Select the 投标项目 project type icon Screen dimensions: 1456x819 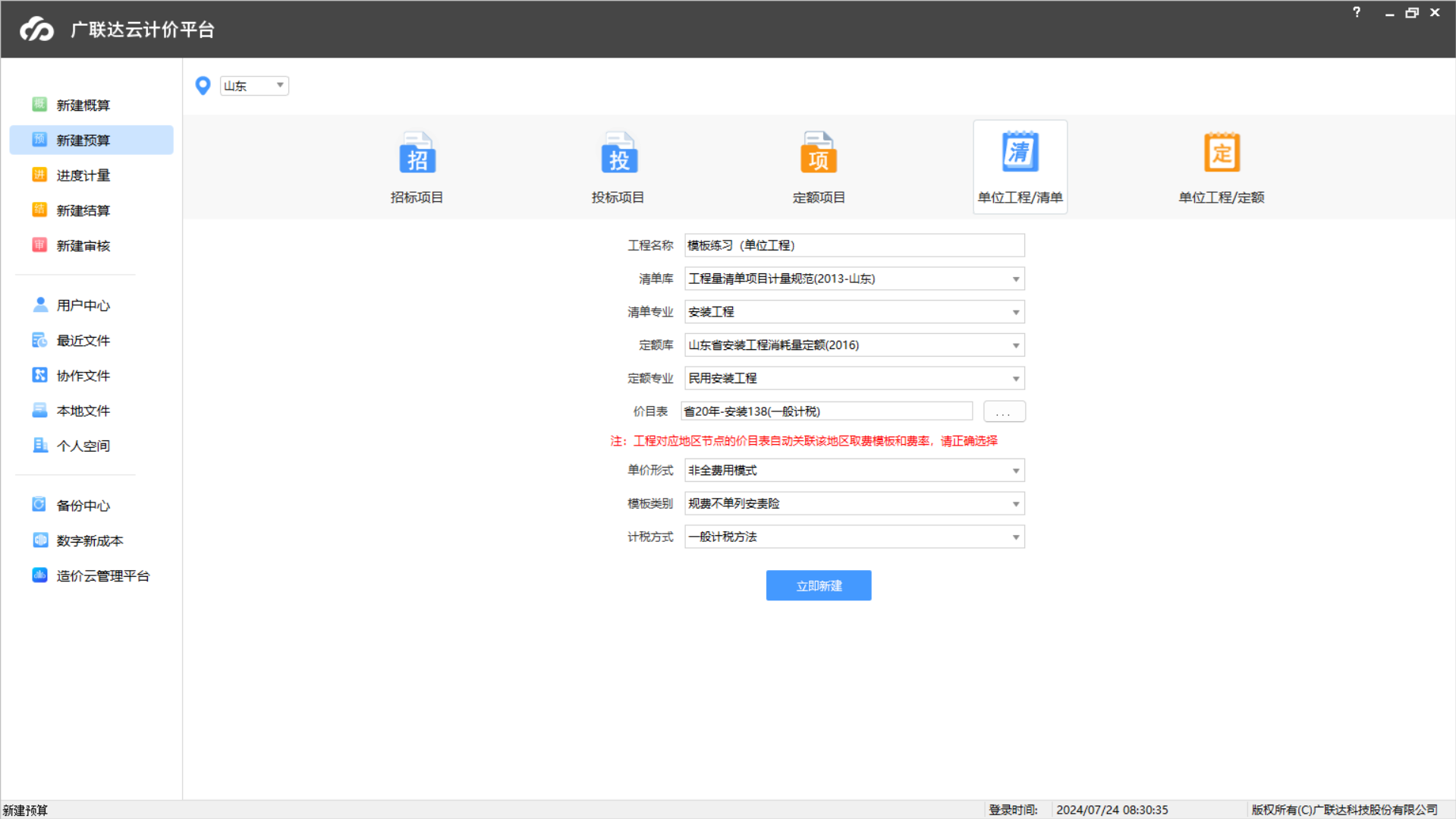point(618,153)
